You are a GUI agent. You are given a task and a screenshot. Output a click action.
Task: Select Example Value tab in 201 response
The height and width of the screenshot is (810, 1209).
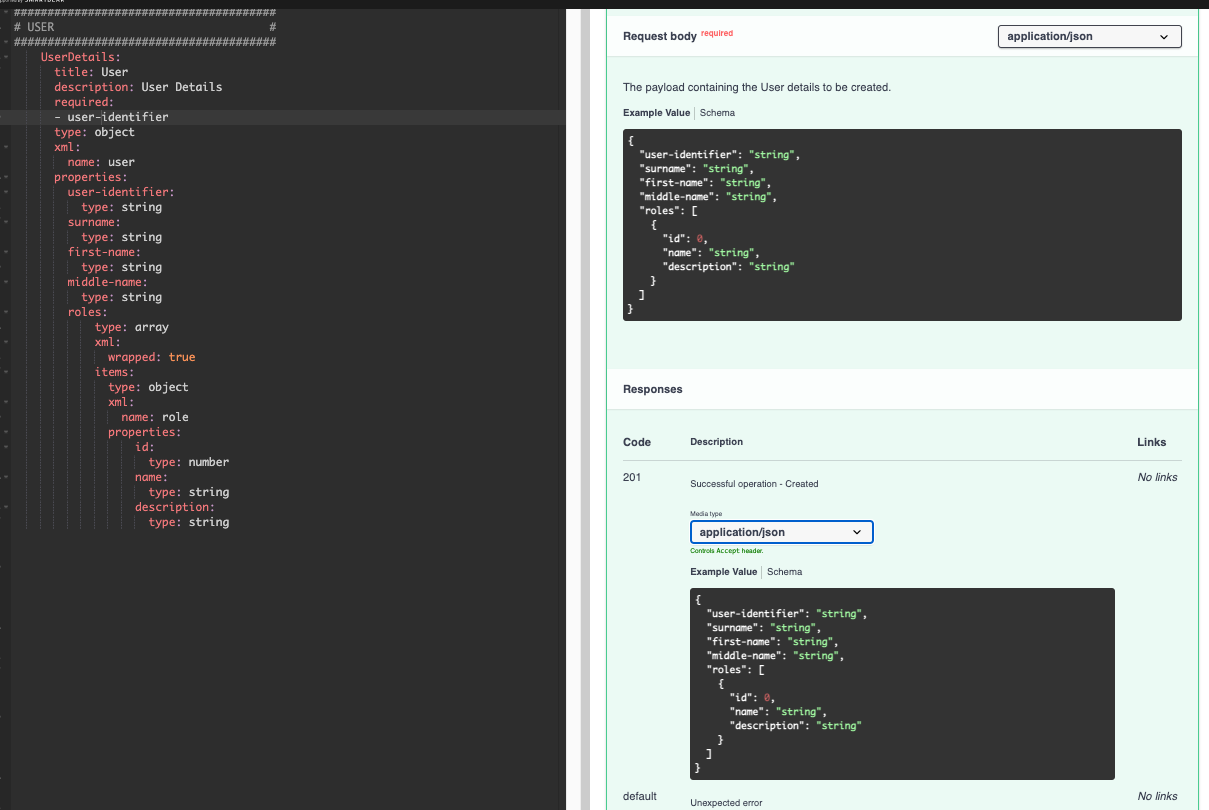(x=723, y=572)
